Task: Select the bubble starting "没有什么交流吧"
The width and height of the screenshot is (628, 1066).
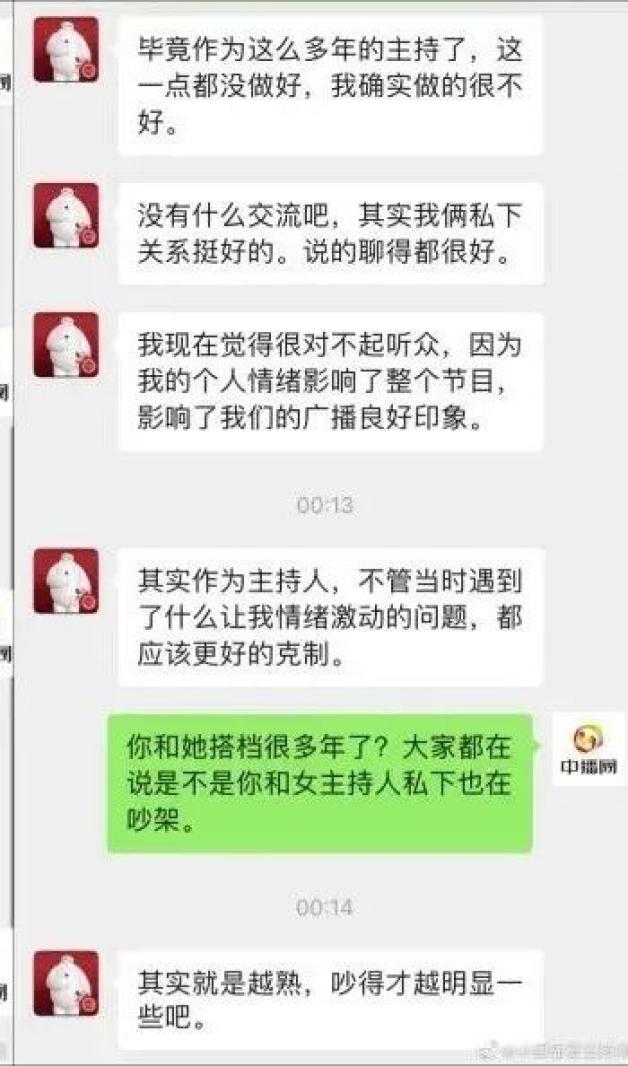Action: 330,233
